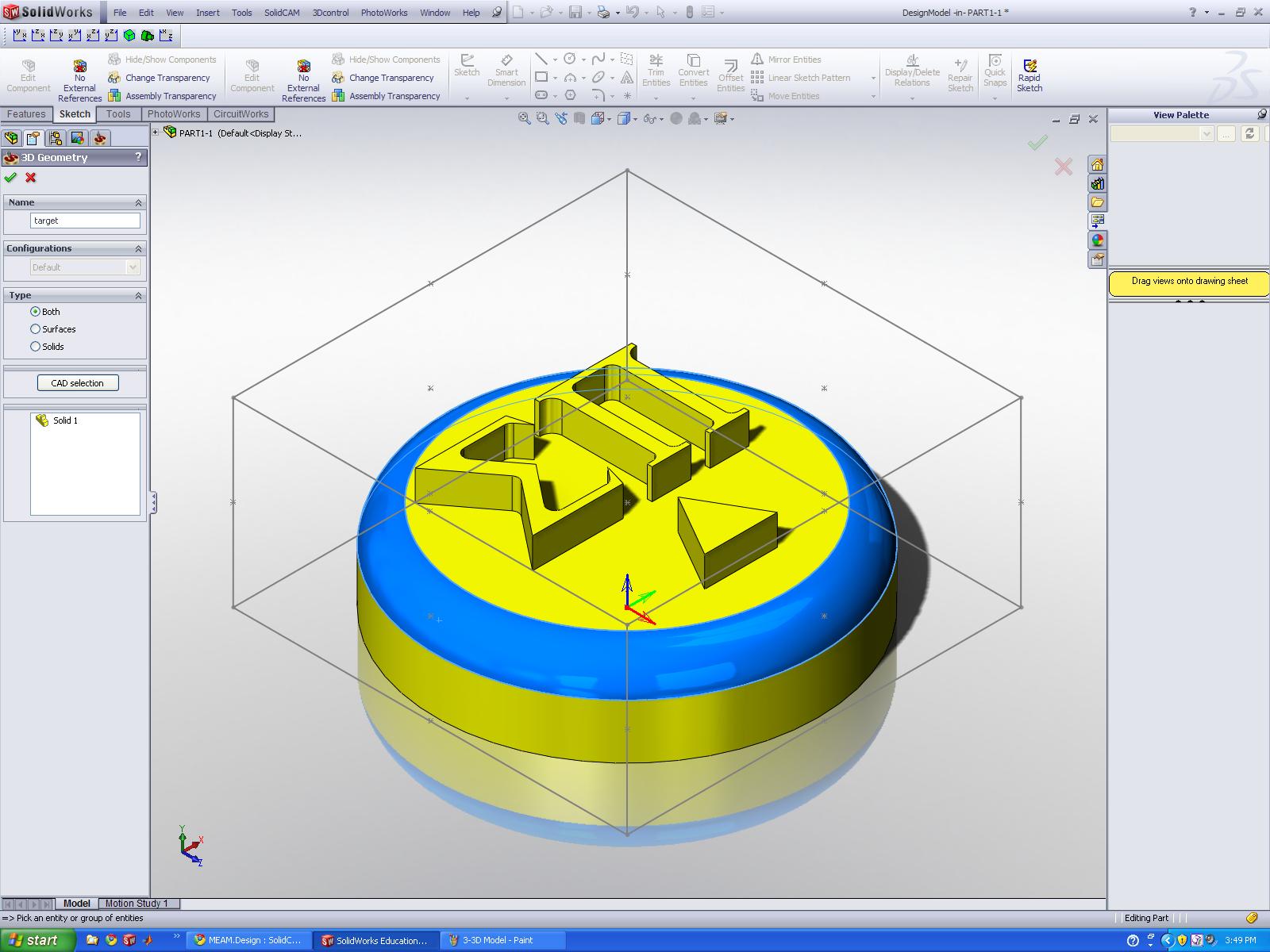Switch to the Motion Study 1 tab

coord(137,903)
